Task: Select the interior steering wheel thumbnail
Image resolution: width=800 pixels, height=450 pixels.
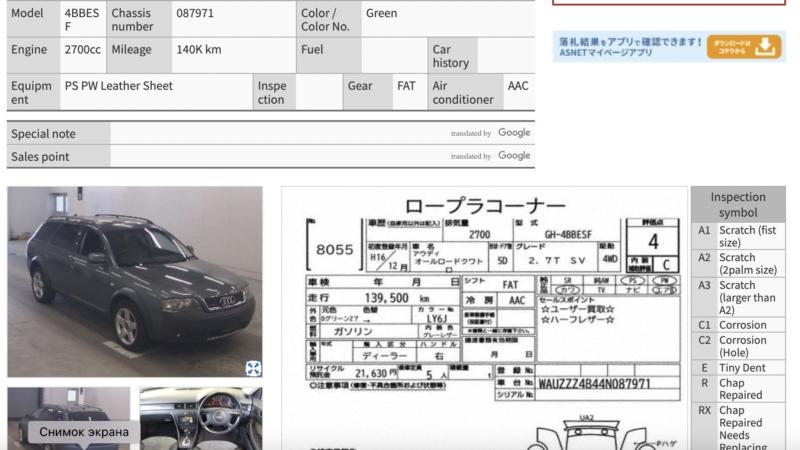Action: pos(201,418)
